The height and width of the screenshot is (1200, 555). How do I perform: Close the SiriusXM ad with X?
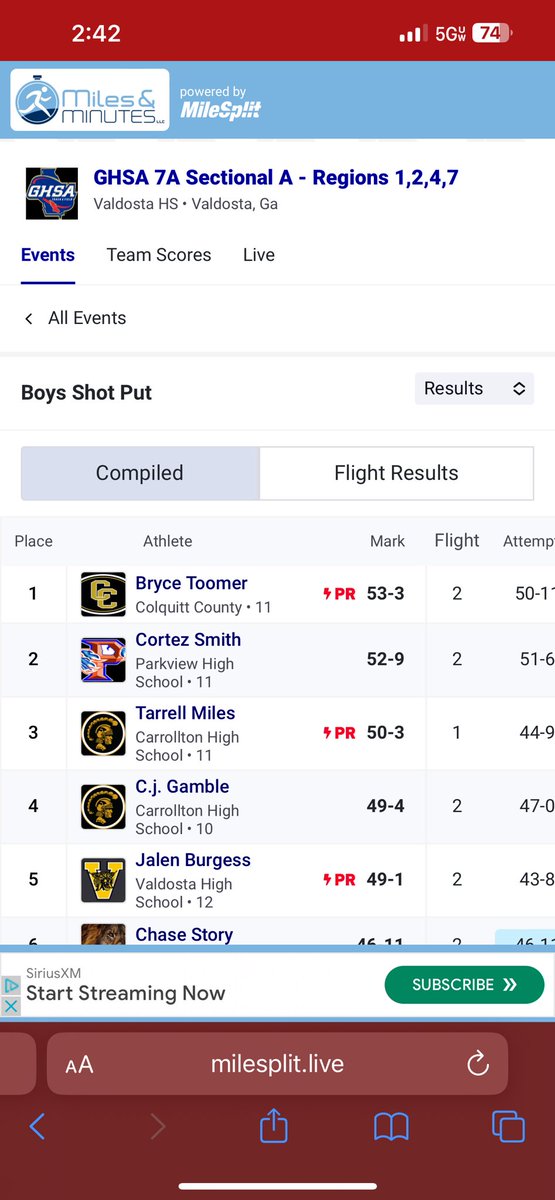click(x=10, y=1005)
